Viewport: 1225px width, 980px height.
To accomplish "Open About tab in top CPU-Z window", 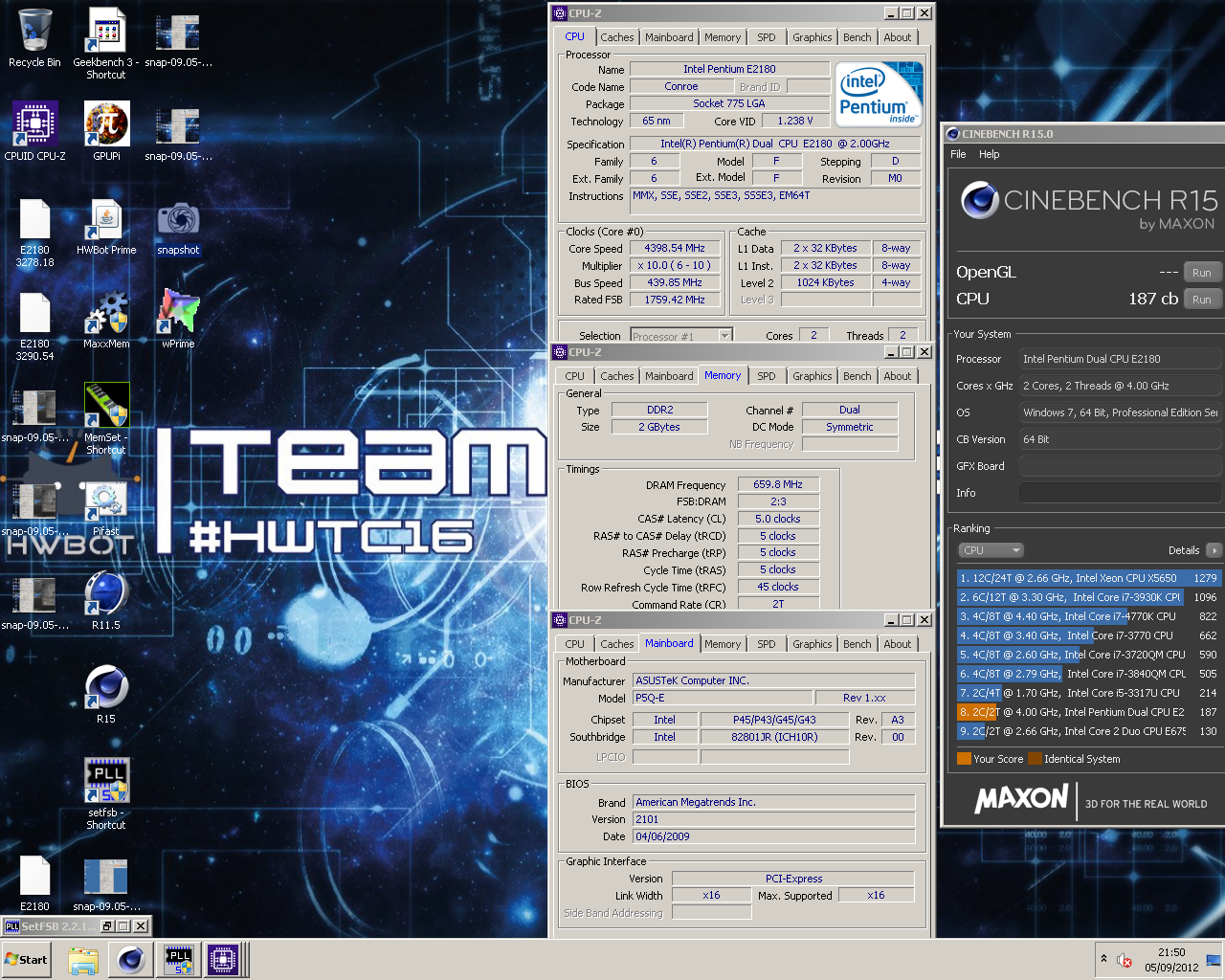I will [898, 37].
